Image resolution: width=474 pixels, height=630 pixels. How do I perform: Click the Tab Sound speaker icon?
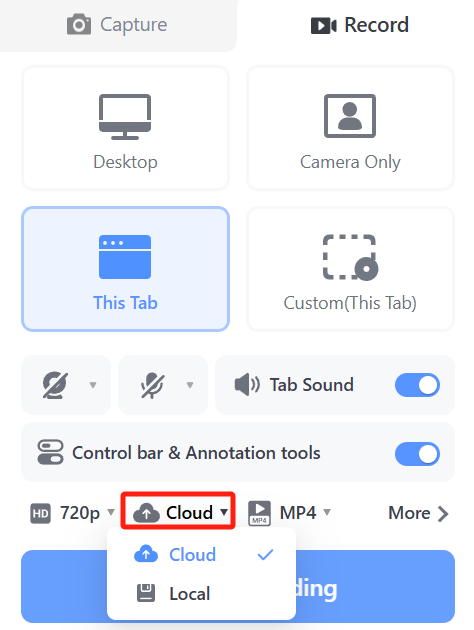click(x=247, y=385)
